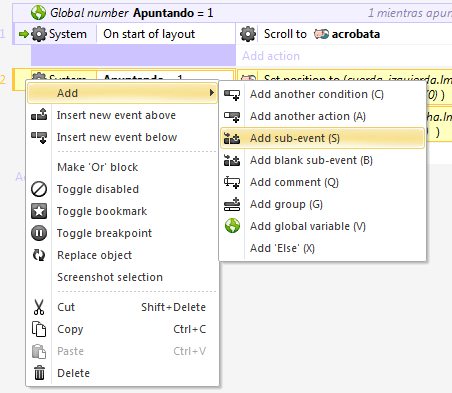Screen dimensions: 452x393
Task: Click the faded Add action link
Action: [x=271, y=56]
